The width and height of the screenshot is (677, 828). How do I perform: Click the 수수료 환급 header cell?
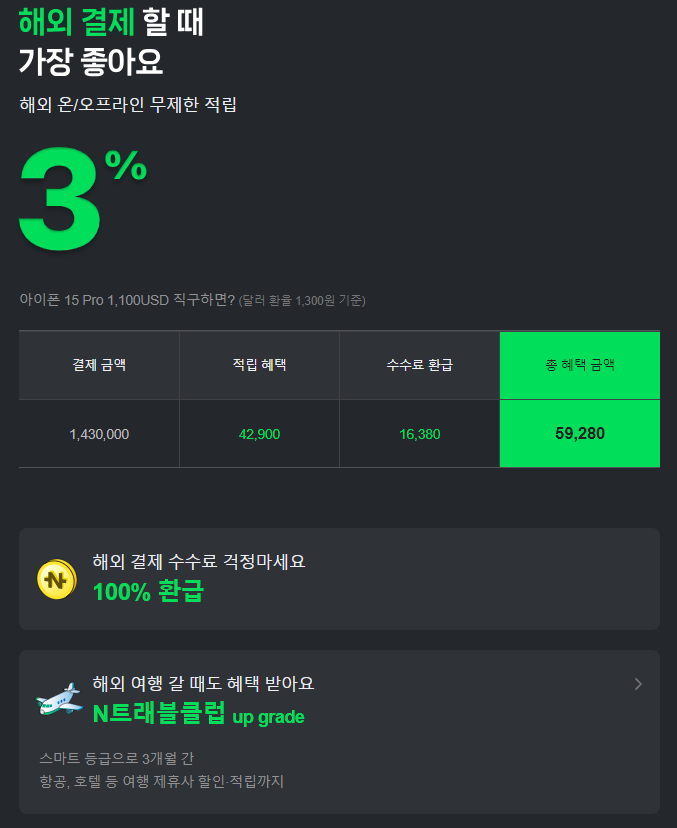(419, 365)
